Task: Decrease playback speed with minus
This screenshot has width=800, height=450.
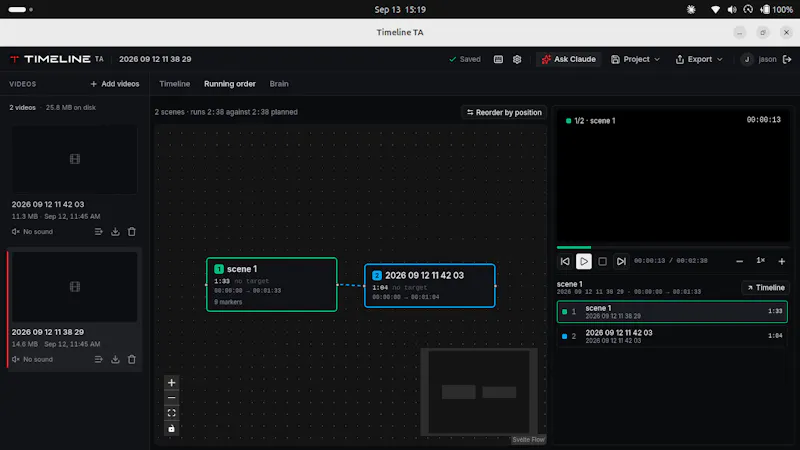Action: (x=739, y=261)
